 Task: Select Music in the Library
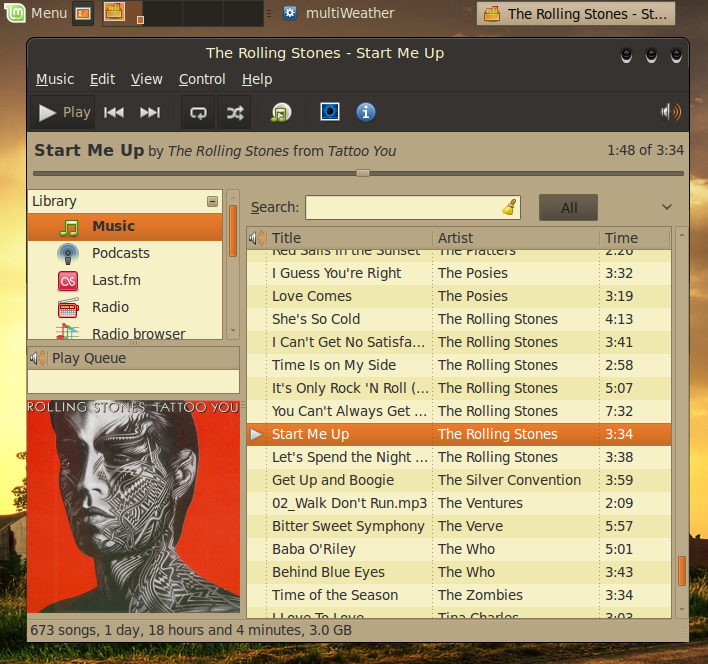point(125,227)
